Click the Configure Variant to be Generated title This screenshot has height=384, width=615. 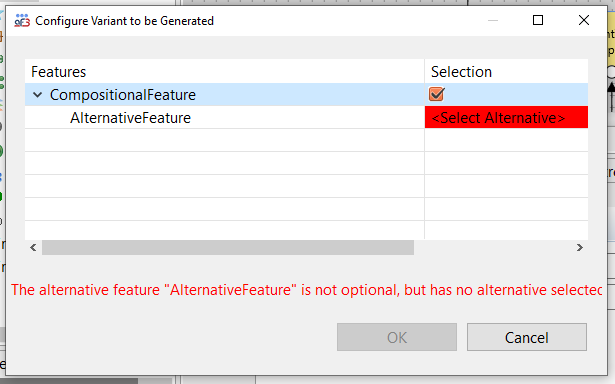125,21
